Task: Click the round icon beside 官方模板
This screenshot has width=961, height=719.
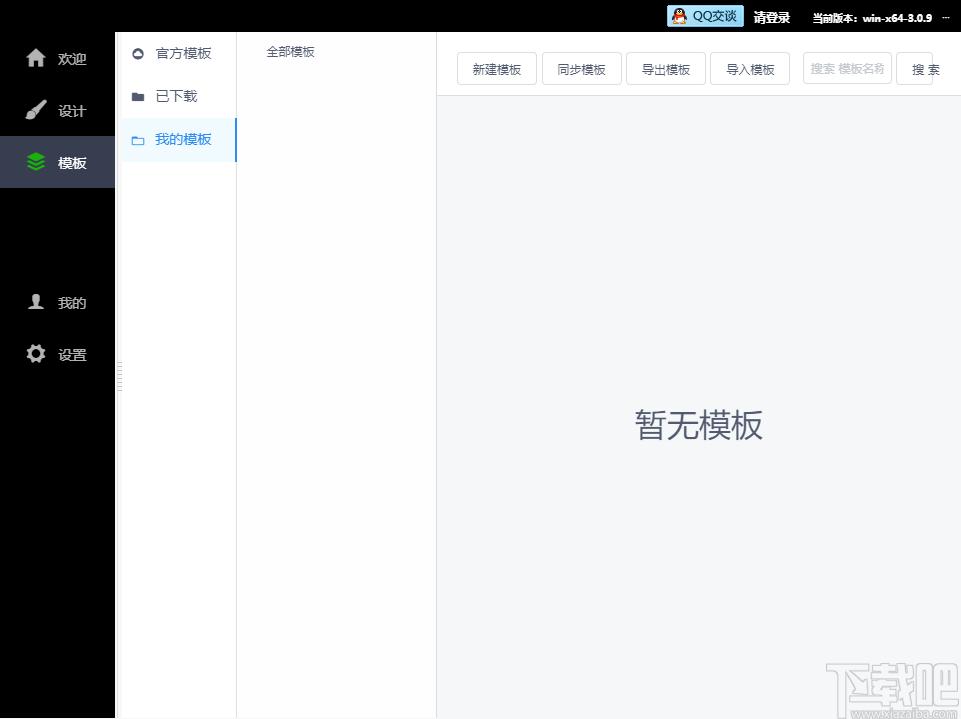Action: (138, 53)
